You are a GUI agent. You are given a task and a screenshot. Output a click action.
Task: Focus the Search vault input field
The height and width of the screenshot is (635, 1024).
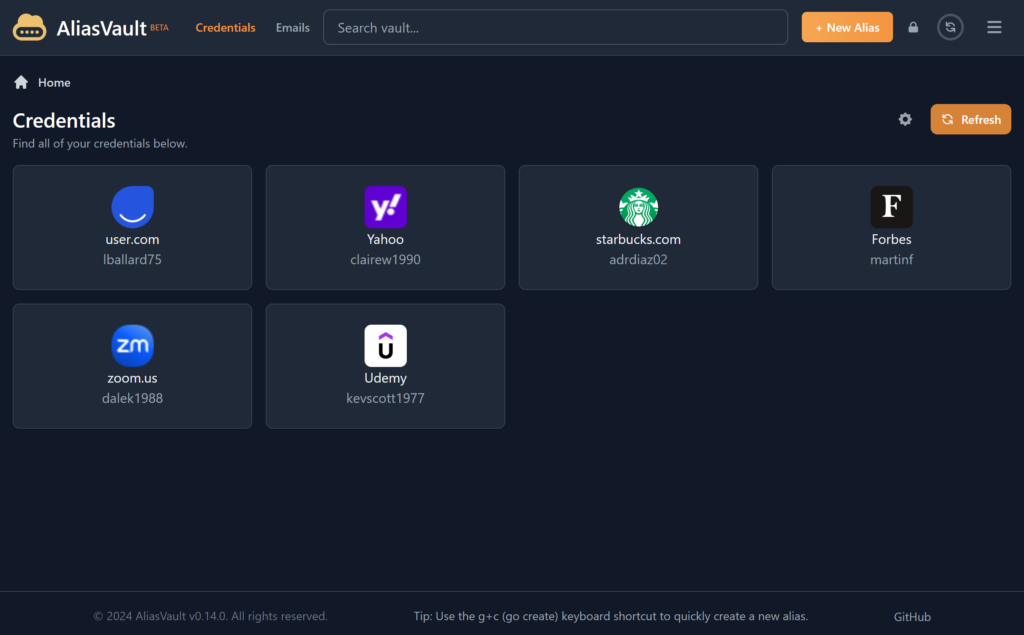(x=555, y=28)
